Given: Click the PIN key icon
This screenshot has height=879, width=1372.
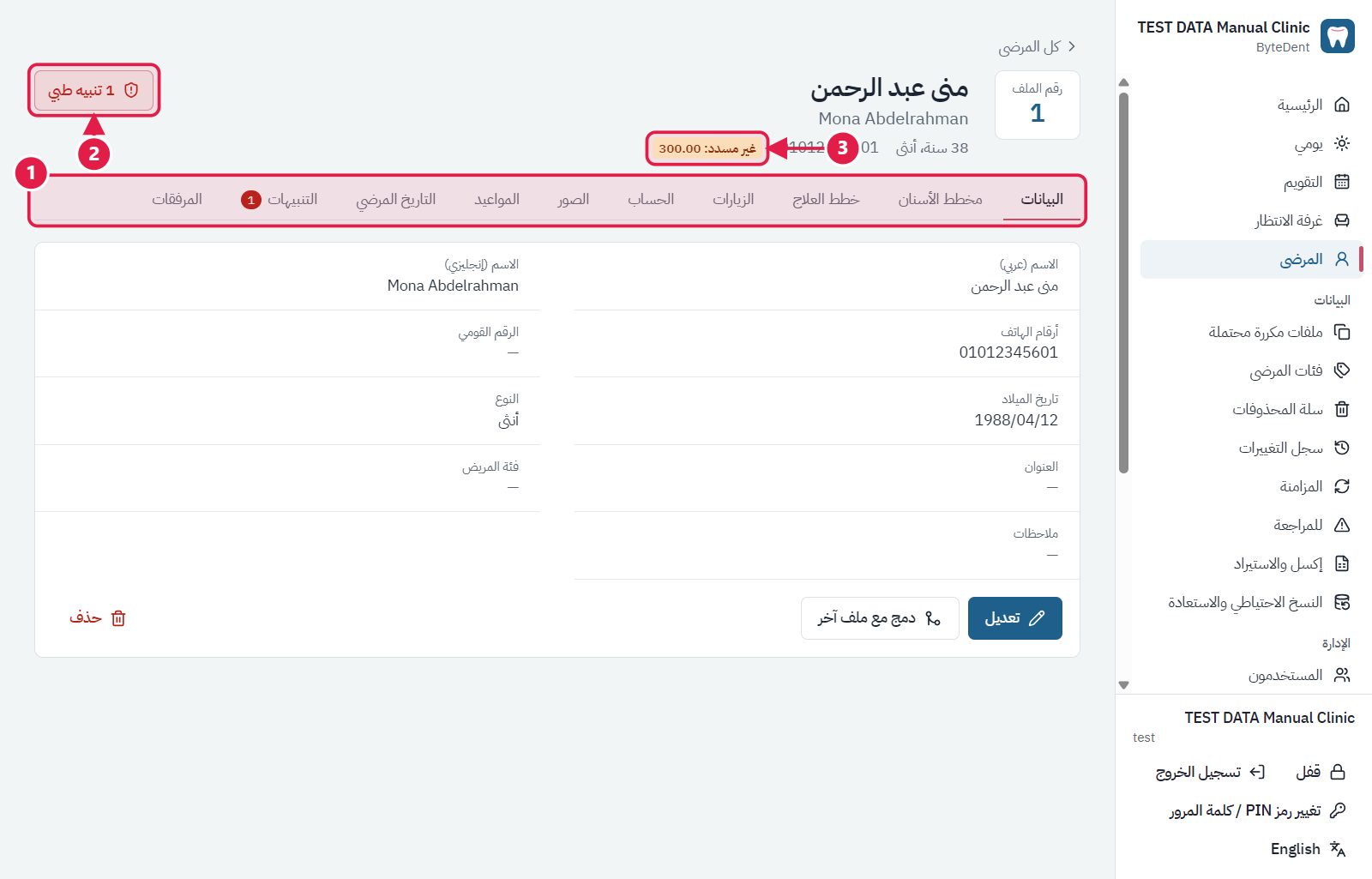Looking at the screenshot, I should 1337,810.
